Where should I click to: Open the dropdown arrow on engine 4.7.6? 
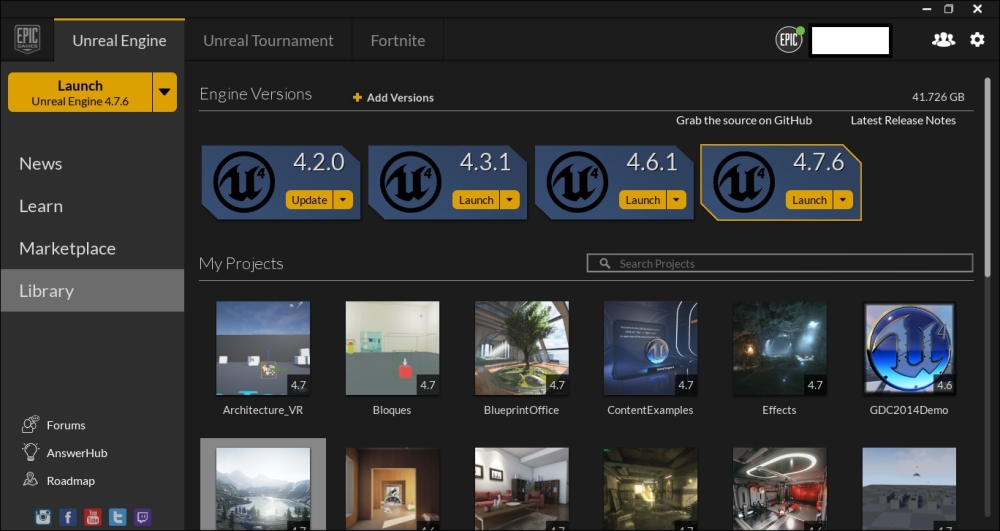click(843, 200)
